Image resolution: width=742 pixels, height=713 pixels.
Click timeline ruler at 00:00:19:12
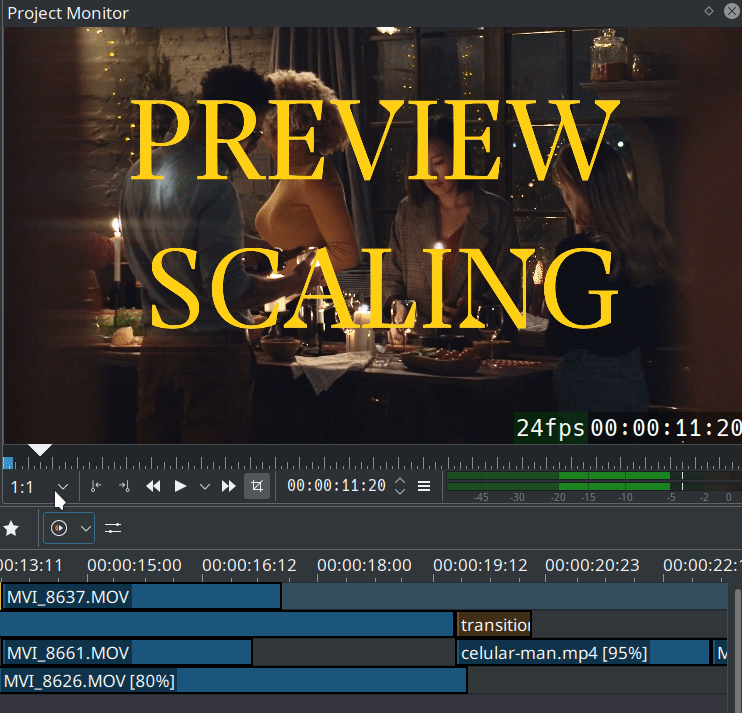click(x=480, y=565)
